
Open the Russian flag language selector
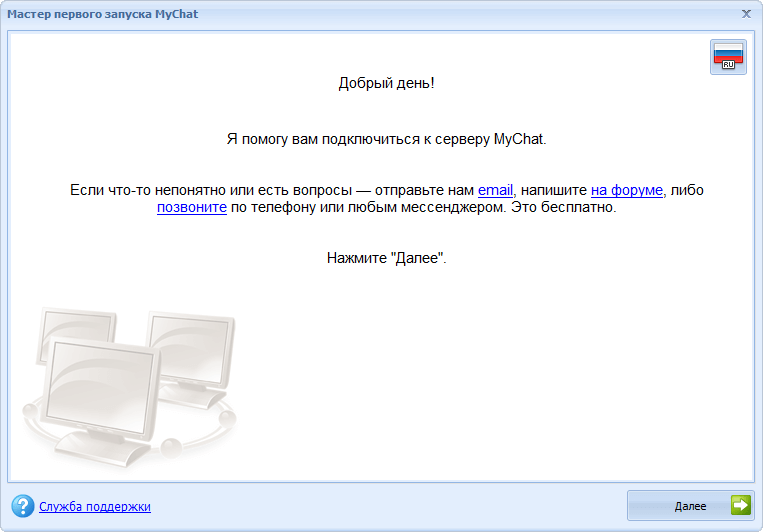pos(728,57)
